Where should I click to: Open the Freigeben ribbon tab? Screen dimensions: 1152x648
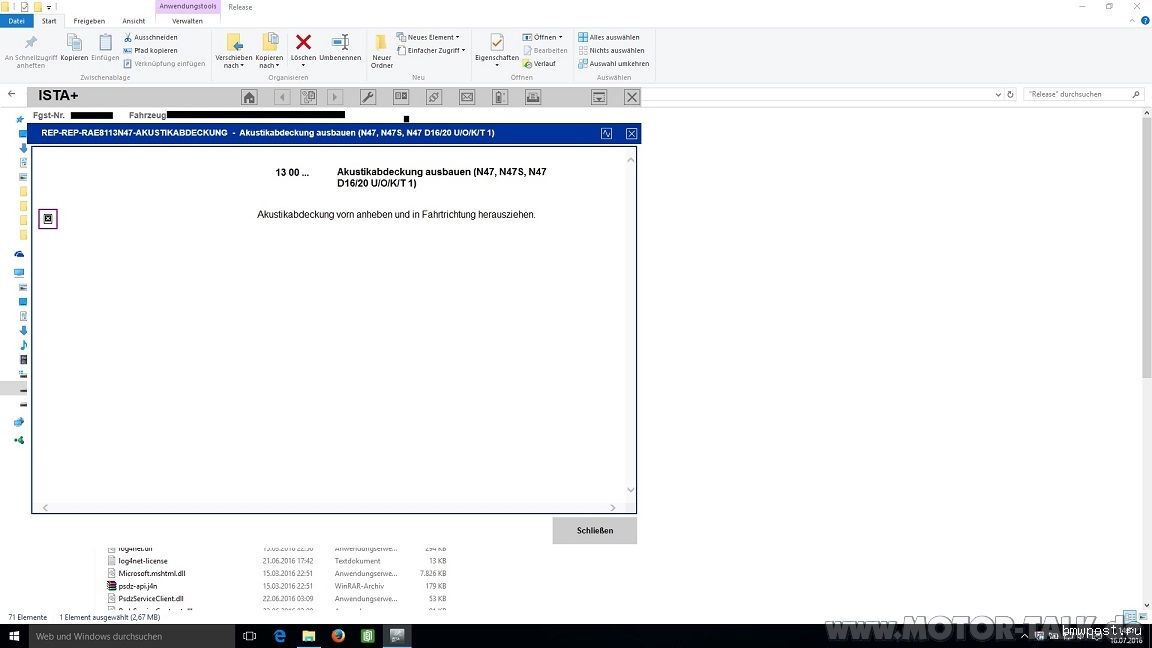coord(89,21)
